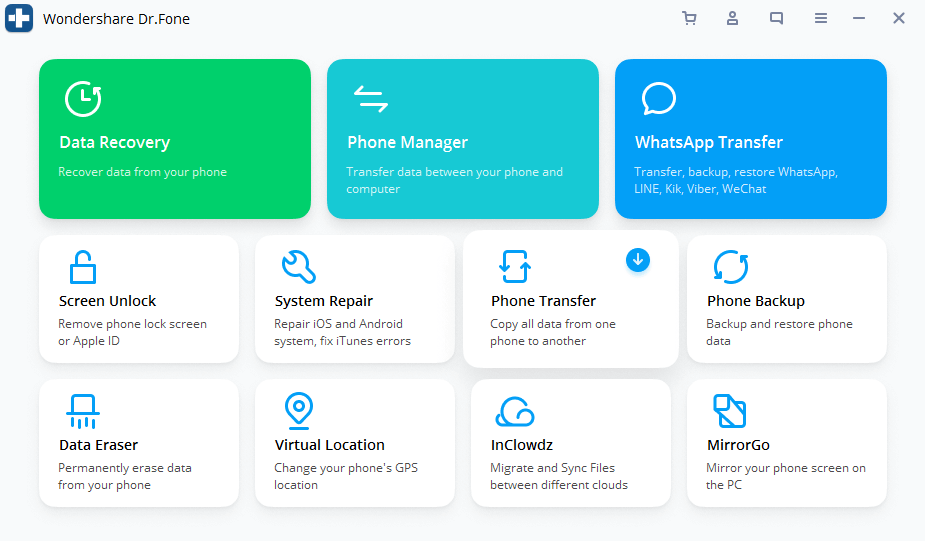This screenshot has width=925, height=541.
Task: Download Phone Transfer using blue arrow badge
Action: pos(638,260)
